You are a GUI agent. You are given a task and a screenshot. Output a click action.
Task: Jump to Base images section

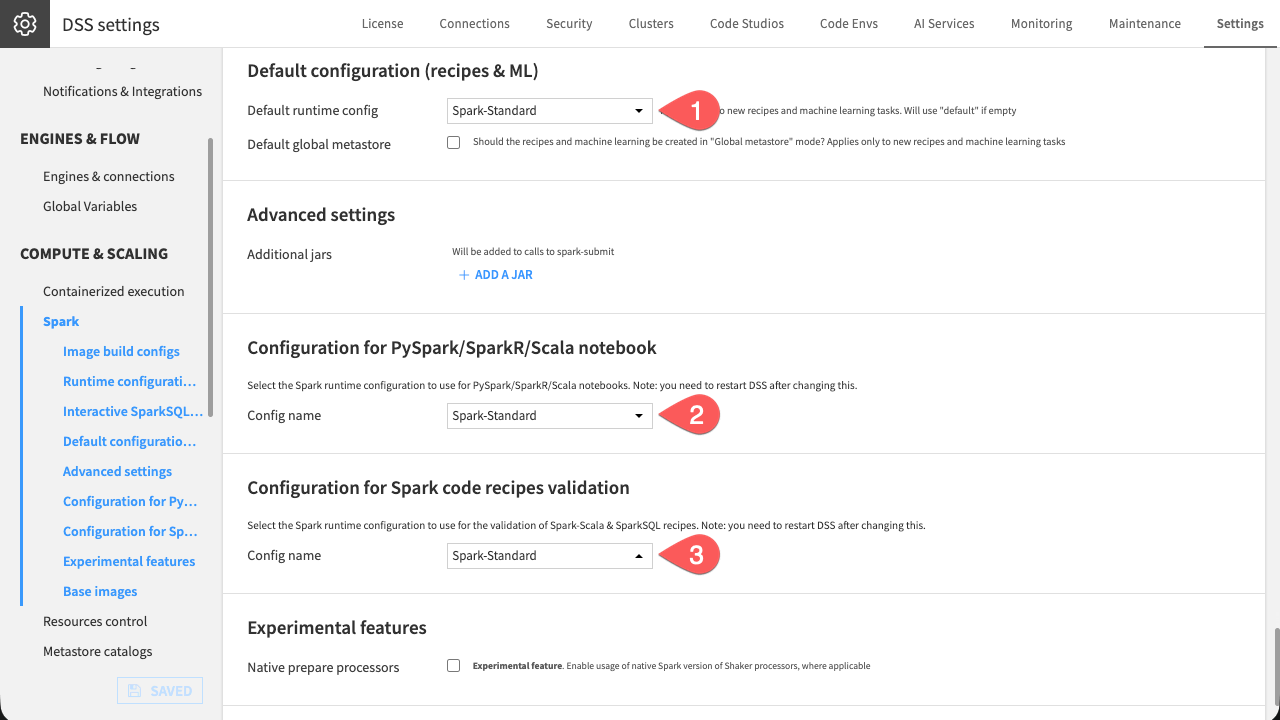pos(100,591)
